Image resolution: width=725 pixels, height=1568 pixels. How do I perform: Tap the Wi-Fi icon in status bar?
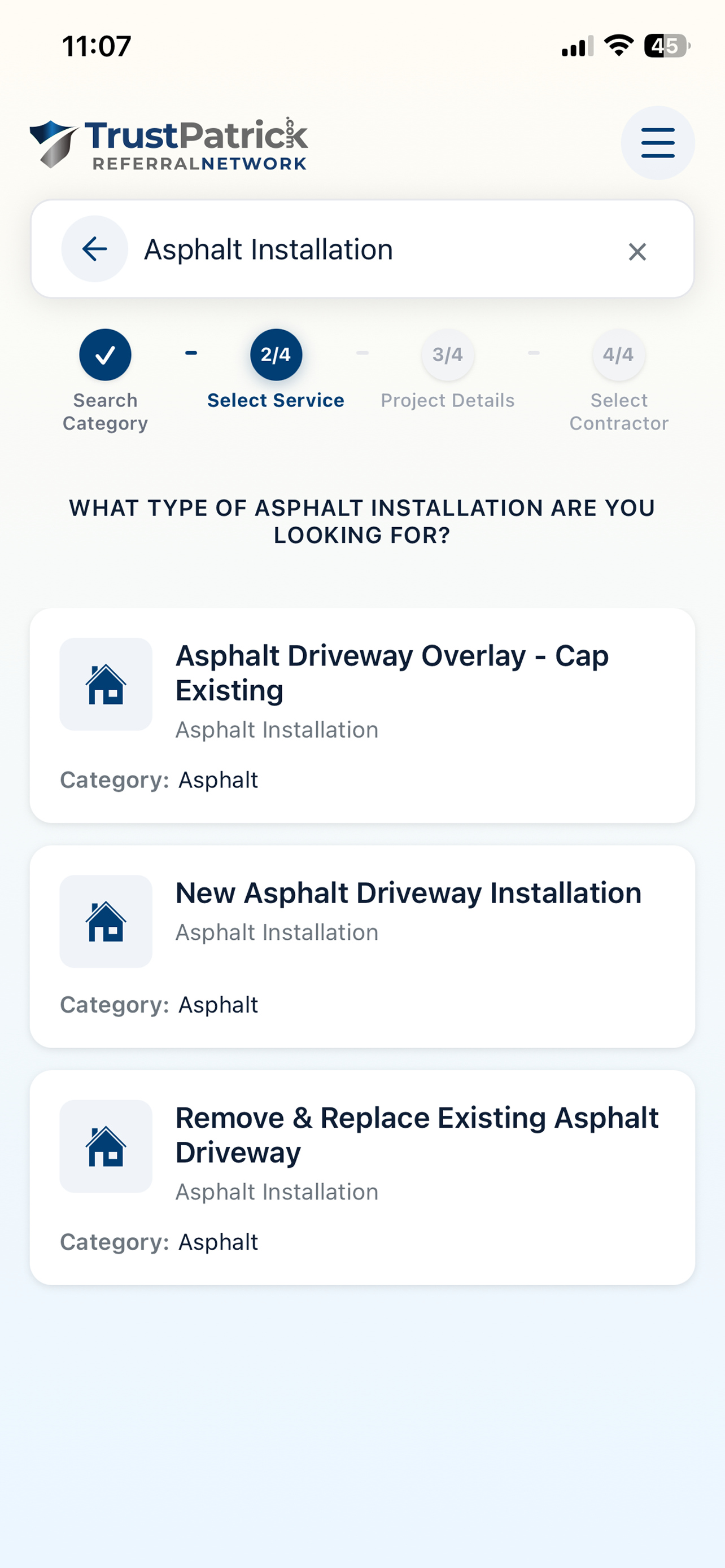pos(618,46)
